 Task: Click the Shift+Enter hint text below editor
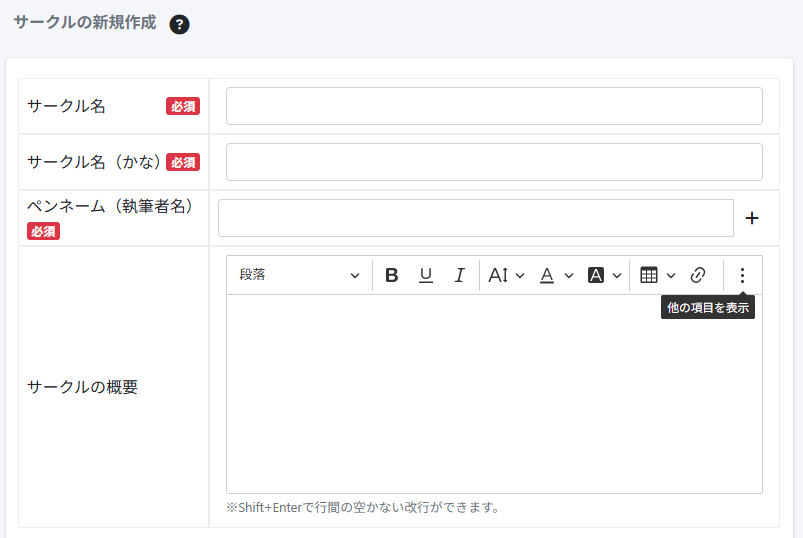[363, 507]
